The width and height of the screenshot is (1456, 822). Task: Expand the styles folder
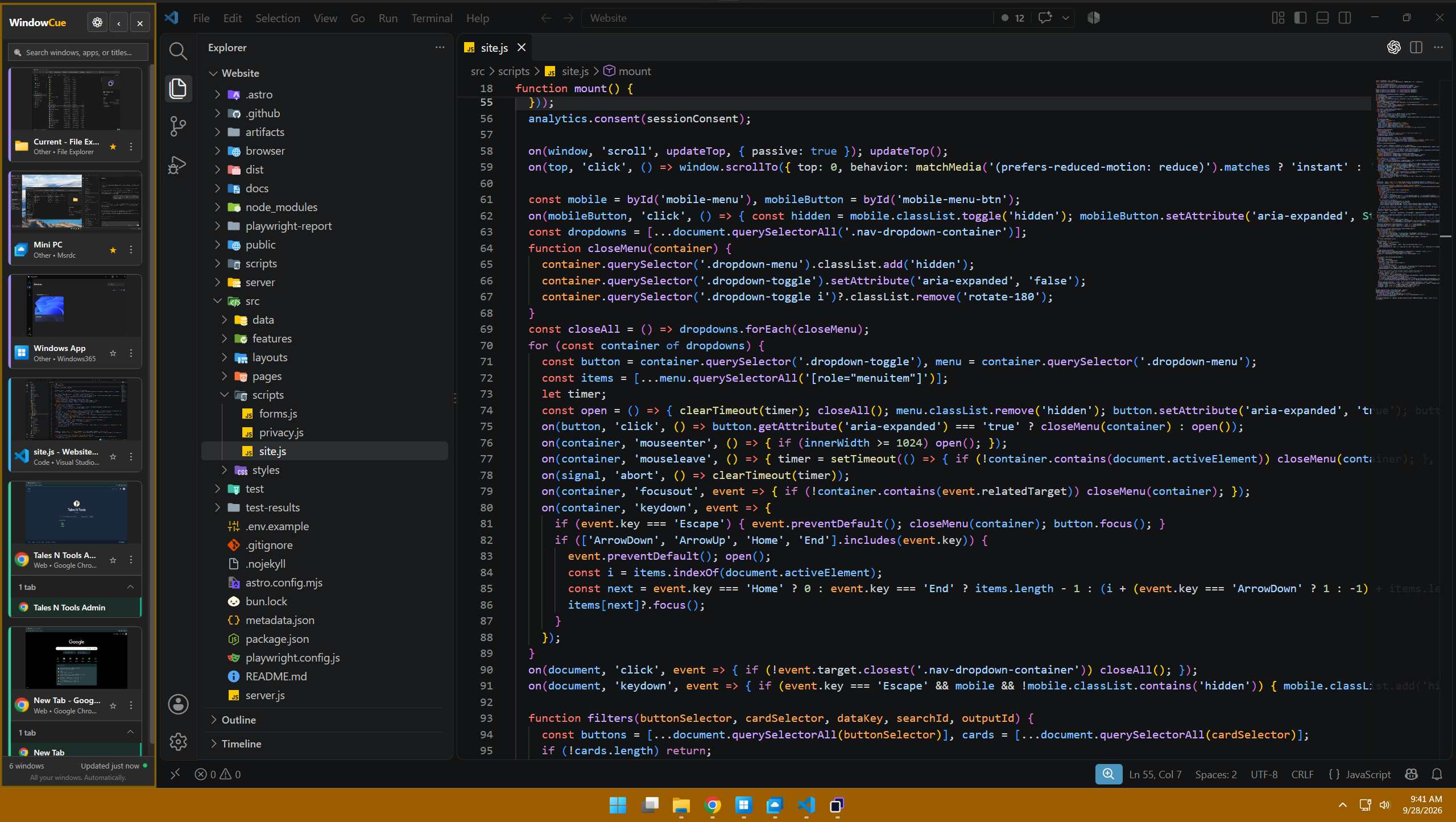(x=325, y=470)
